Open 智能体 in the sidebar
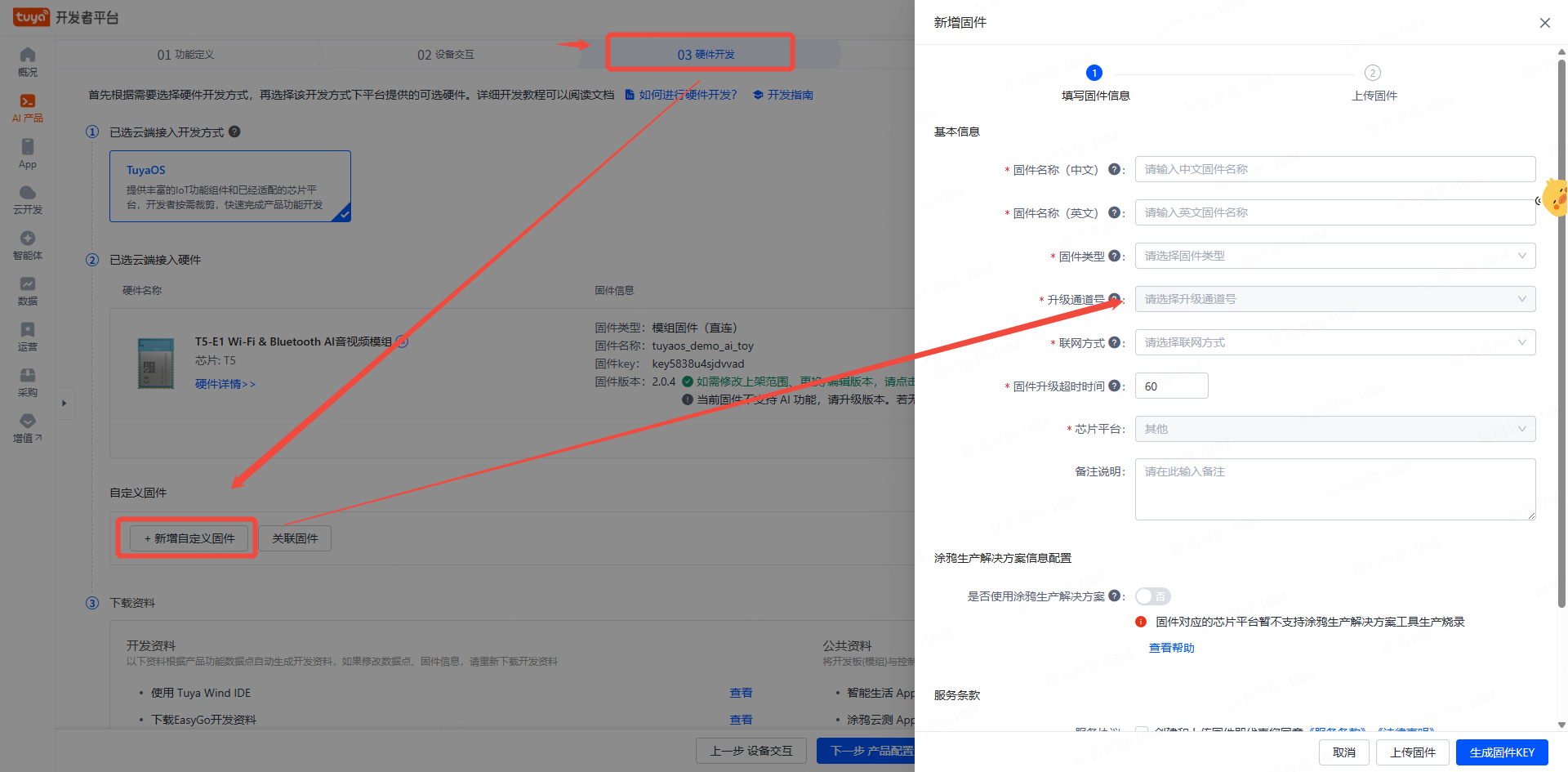This screenshot has height=772, width=1568. (28, 245)
